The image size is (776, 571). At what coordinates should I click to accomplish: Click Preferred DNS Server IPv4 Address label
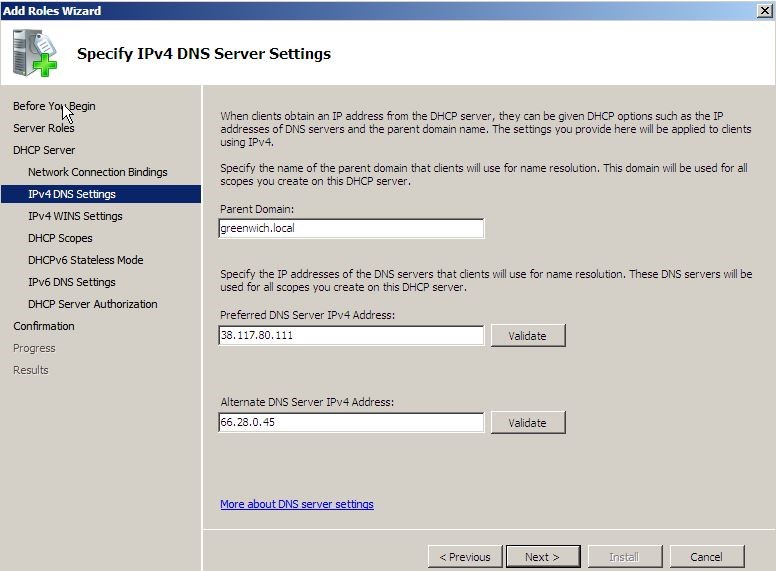pyautogui.click(x=307, y=315)
